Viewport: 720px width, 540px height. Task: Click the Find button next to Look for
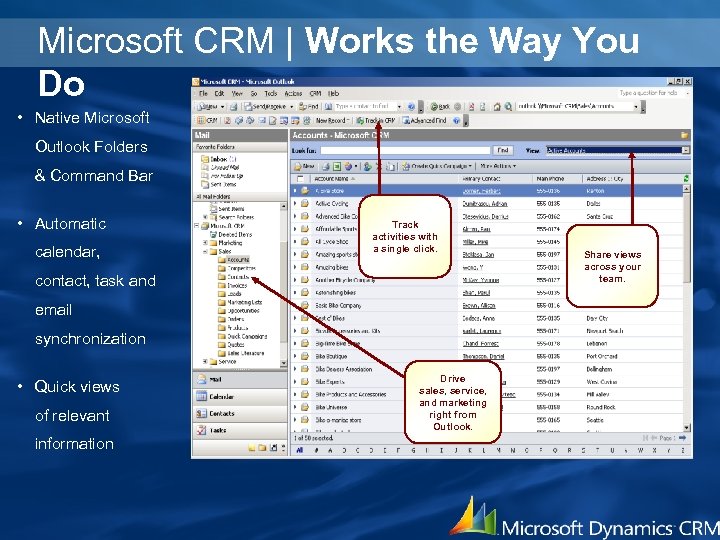[503, 150]
